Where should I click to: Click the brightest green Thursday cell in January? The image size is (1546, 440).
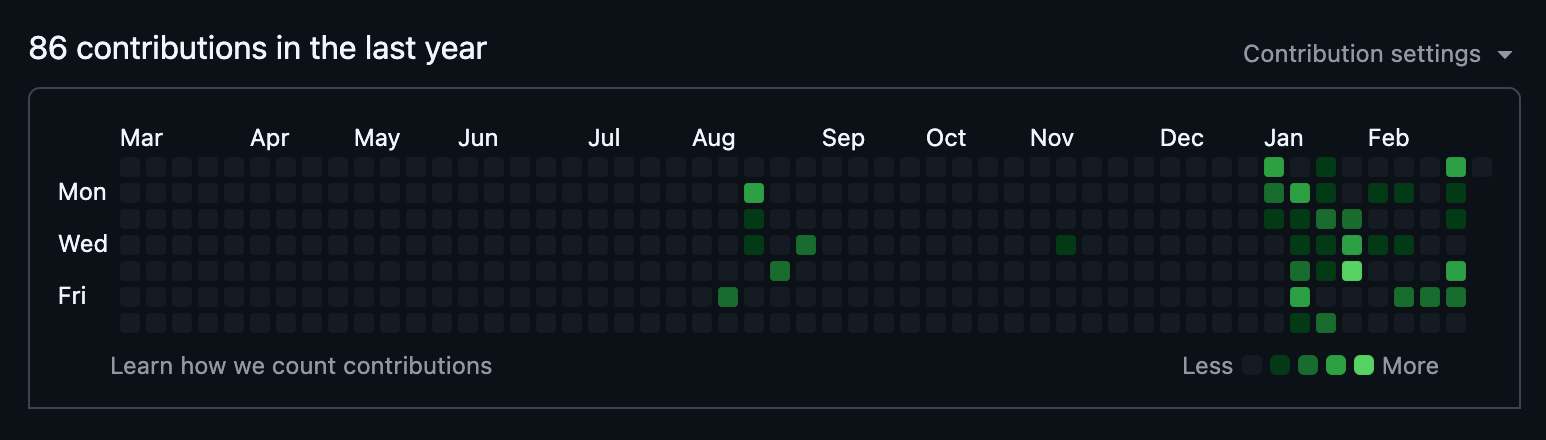[x=1352, y=271]
